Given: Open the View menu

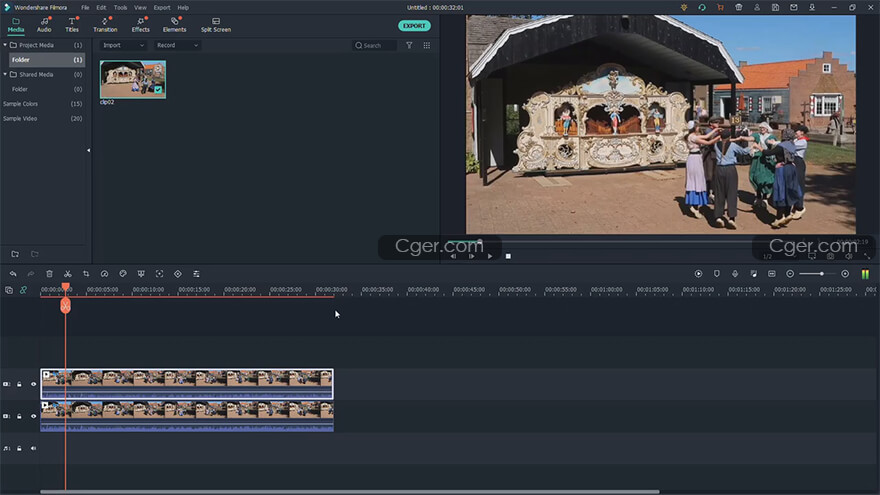Looking at the screenshot, I should pyautogui.click(x=140, y=8).
